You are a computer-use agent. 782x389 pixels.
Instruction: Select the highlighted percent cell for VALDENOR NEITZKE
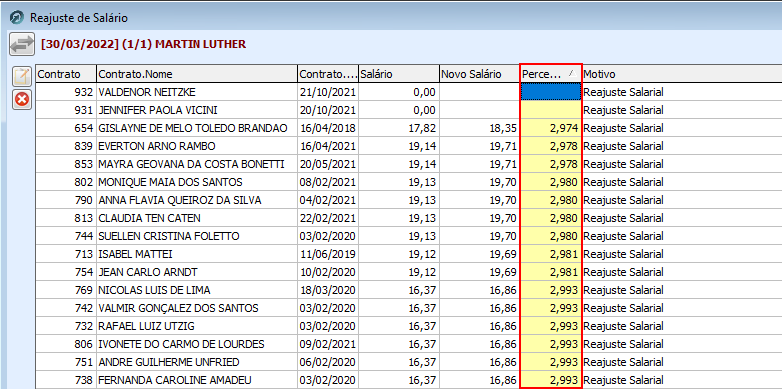[551, 92]
